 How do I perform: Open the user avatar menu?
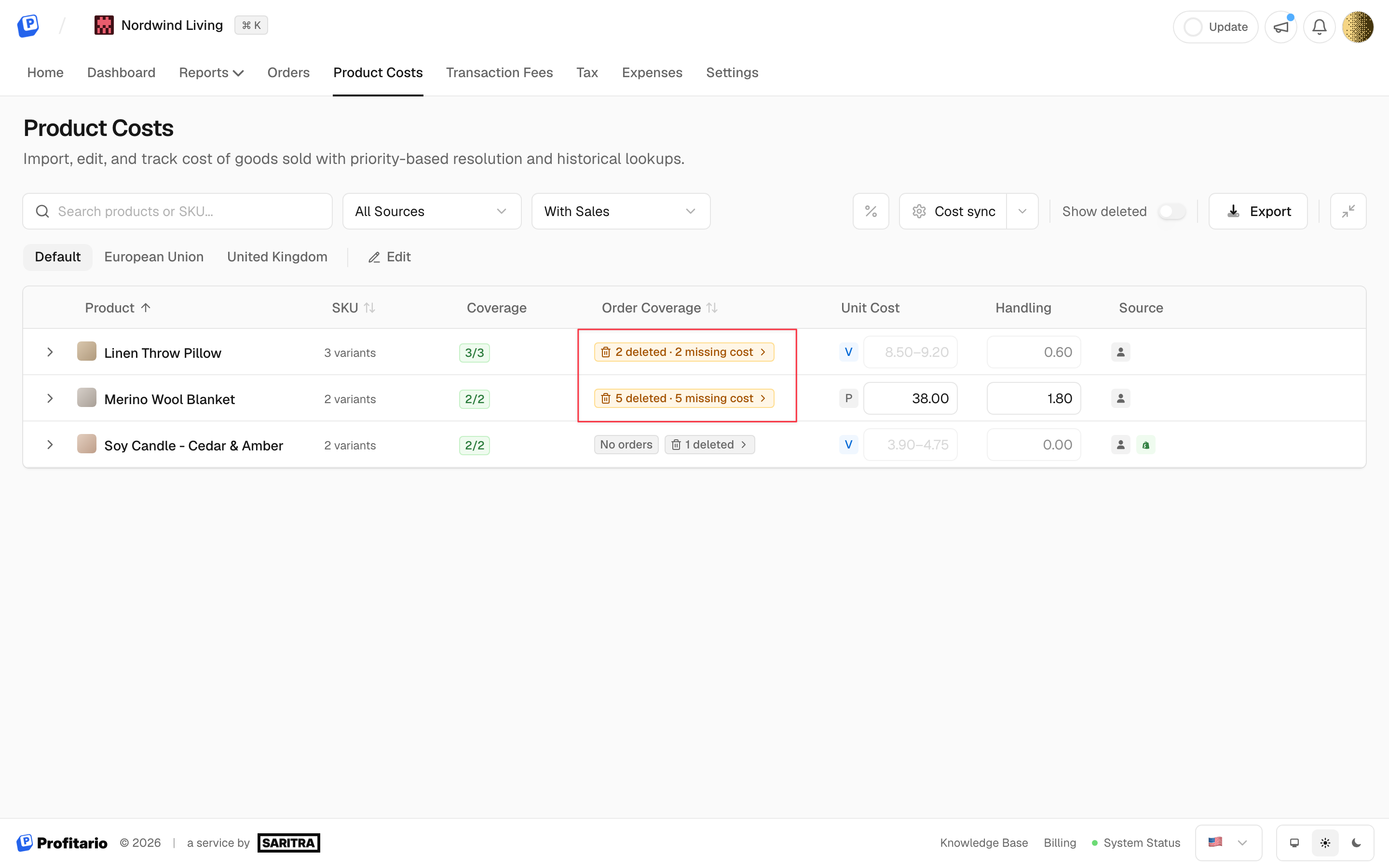click(x=1358, y=27)
